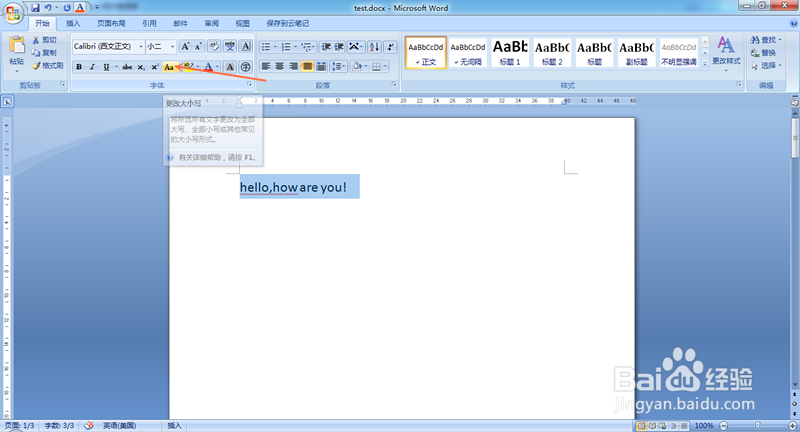Open the Line Spacing dropdown
This screenshot has height=432, width=800.
pyautogui.click(x=345, y=66)
